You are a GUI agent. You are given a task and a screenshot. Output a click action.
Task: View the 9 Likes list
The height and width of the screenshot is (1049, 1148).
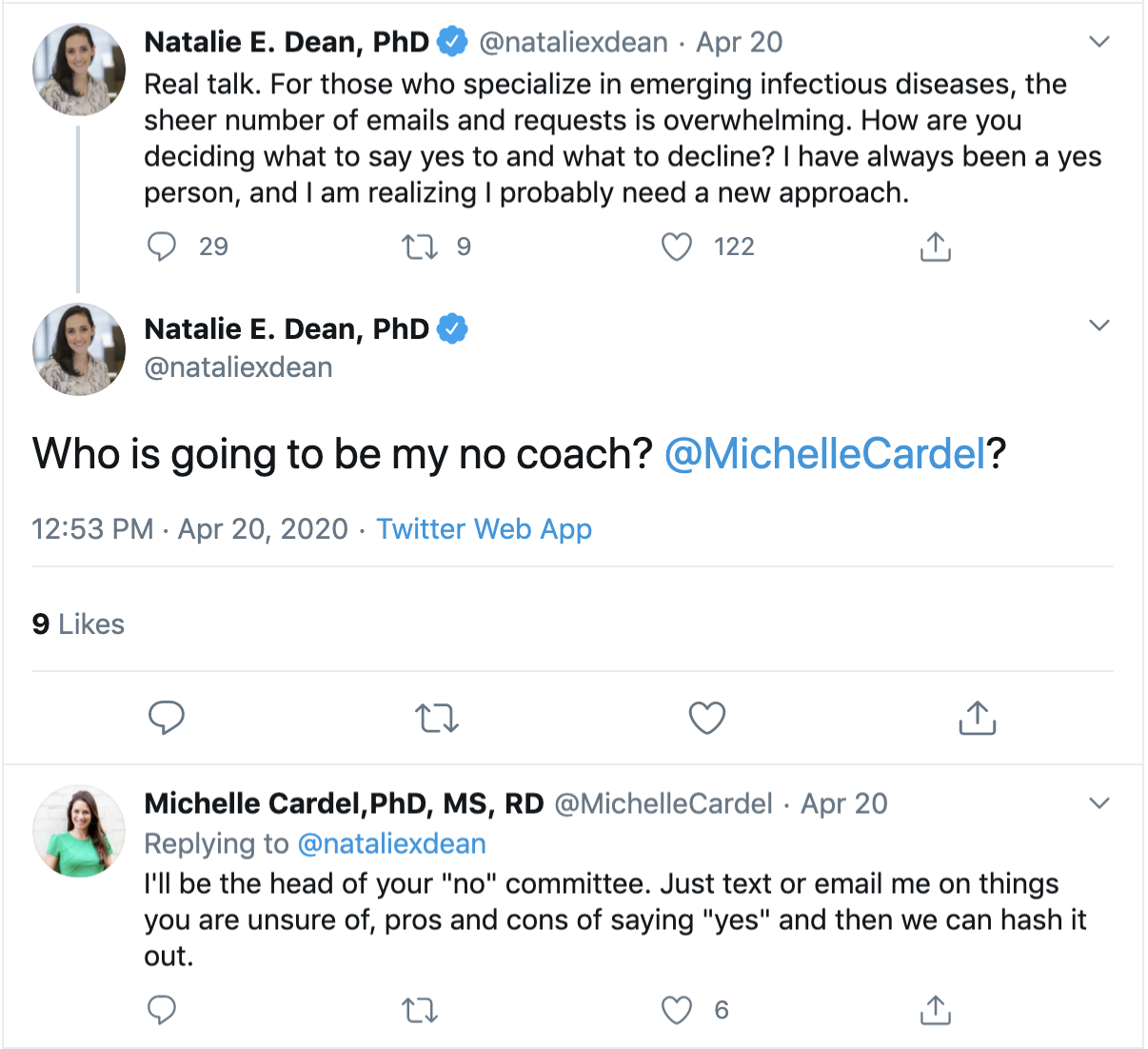coord(78,624)
